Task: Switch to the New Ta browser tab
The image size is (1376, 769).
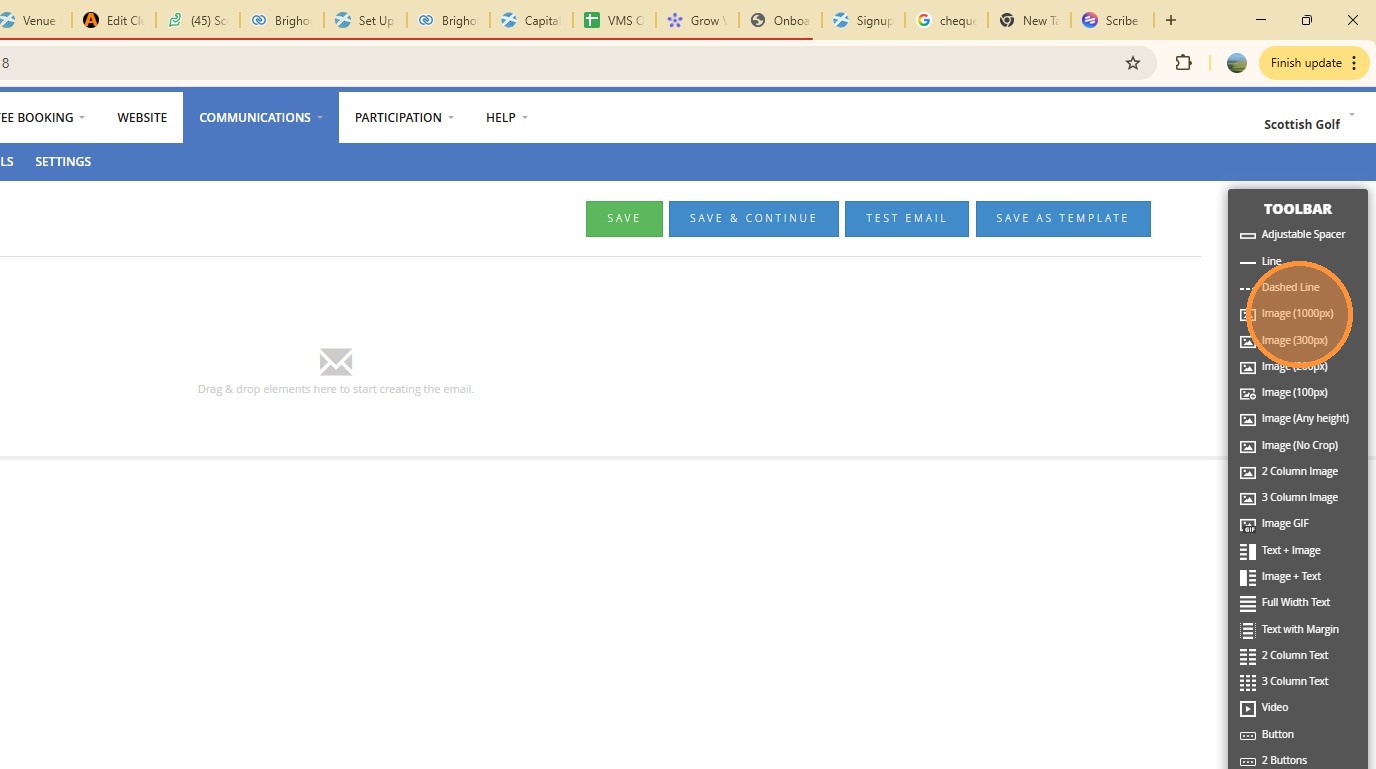Action: point(1028,20)
